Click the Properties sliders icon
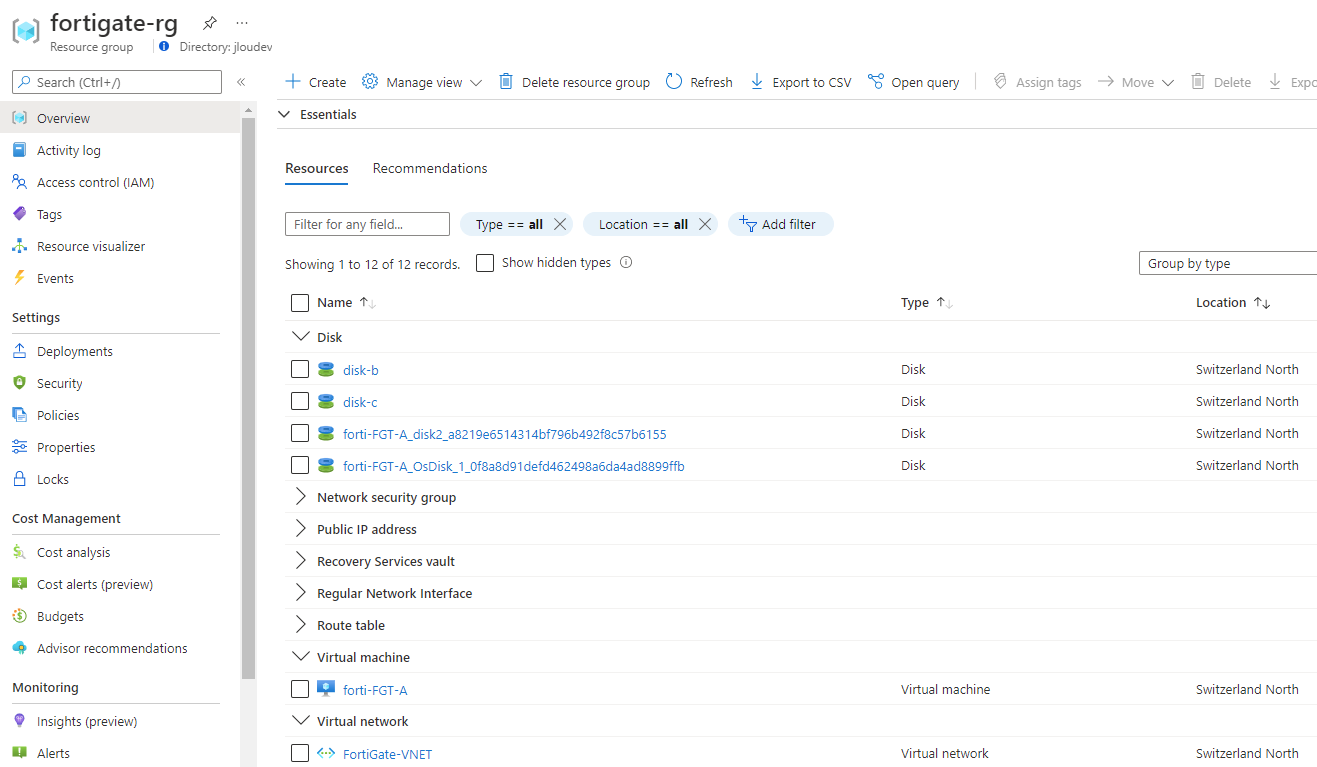Viewport: 1317px width, 767px height. click(x=19, y=447)
